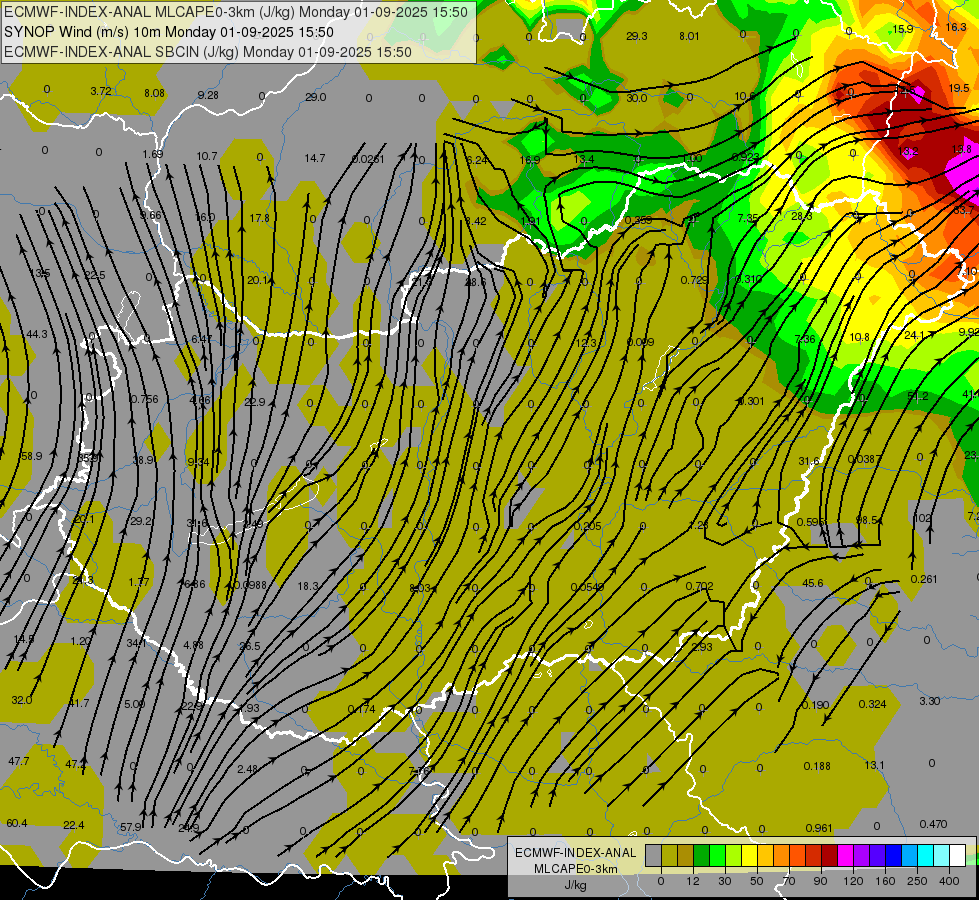Click the station value '8.01'
Image resolution: width=979 pixels, height=900 pixels.
click(689, 36)
